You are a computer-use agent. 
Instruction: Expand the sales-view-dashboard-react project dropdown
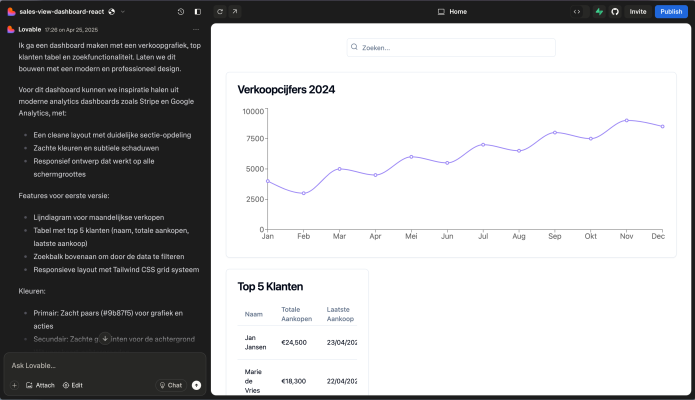pyautogui.click(x=123, y=12)
